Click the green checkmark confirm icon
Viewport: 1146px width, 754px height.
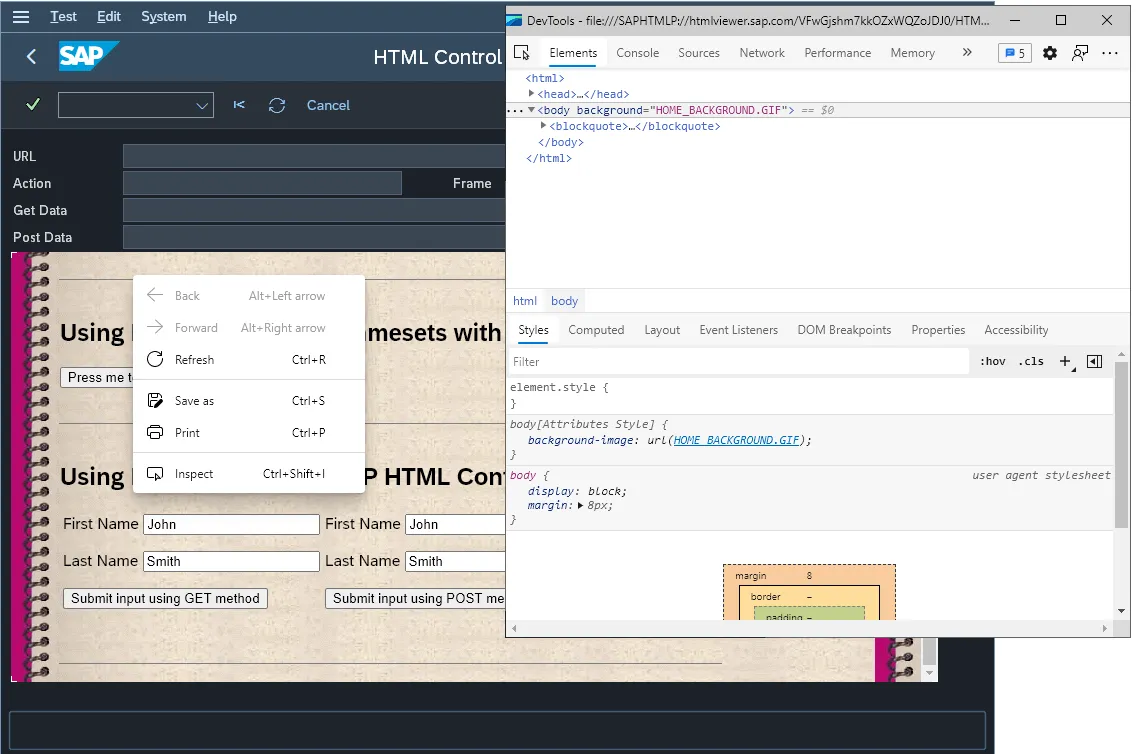(x=31, y=104)
